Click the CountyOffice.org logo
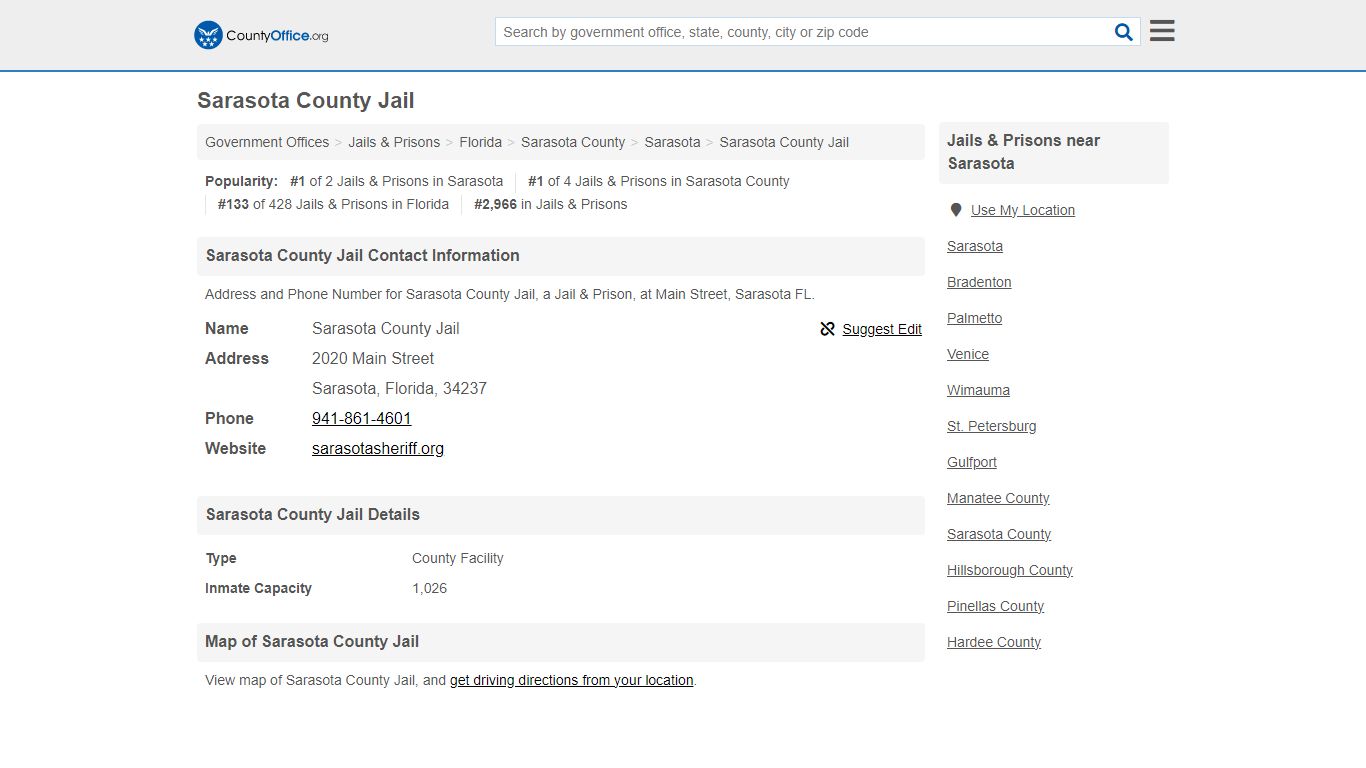Screen dimensions: 1366x768 point(261,35)
